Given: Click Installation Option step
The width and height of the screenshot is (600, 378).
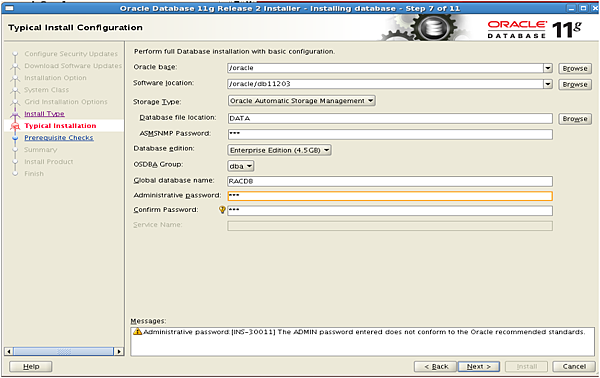Looking at the screenshot, I should coord(55,78).
